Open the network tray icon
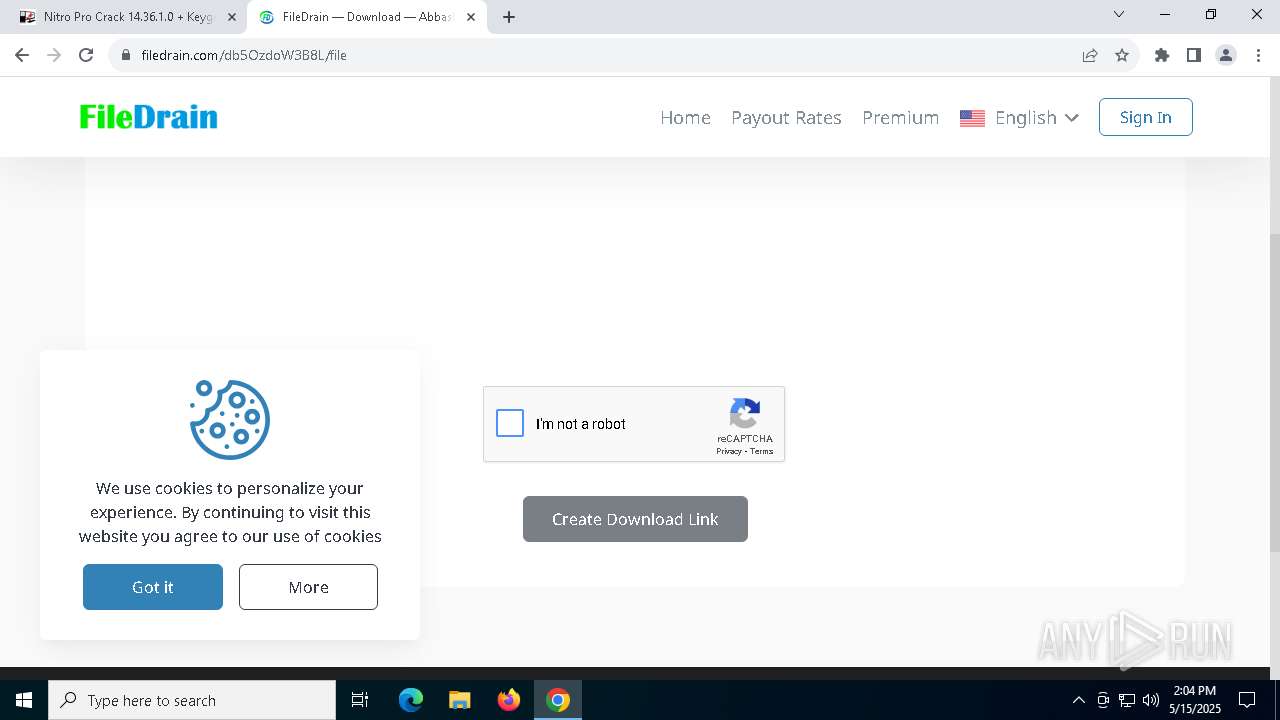1280x720 pixels. 1127,700
